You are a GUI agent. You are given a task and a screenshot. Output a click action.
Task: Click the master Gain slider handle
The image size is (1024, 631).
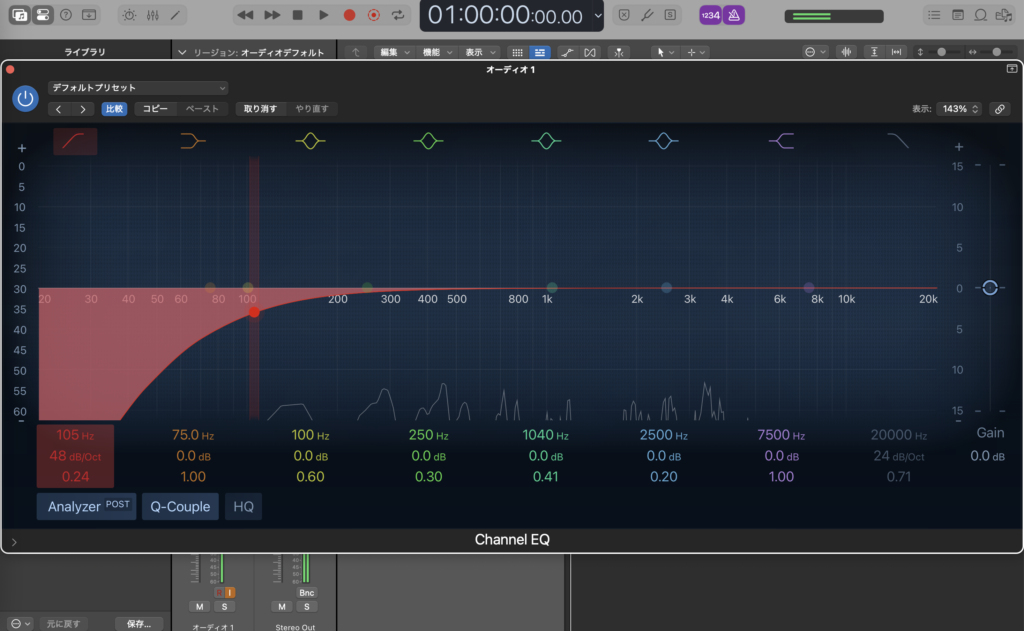tap(990, 287)
